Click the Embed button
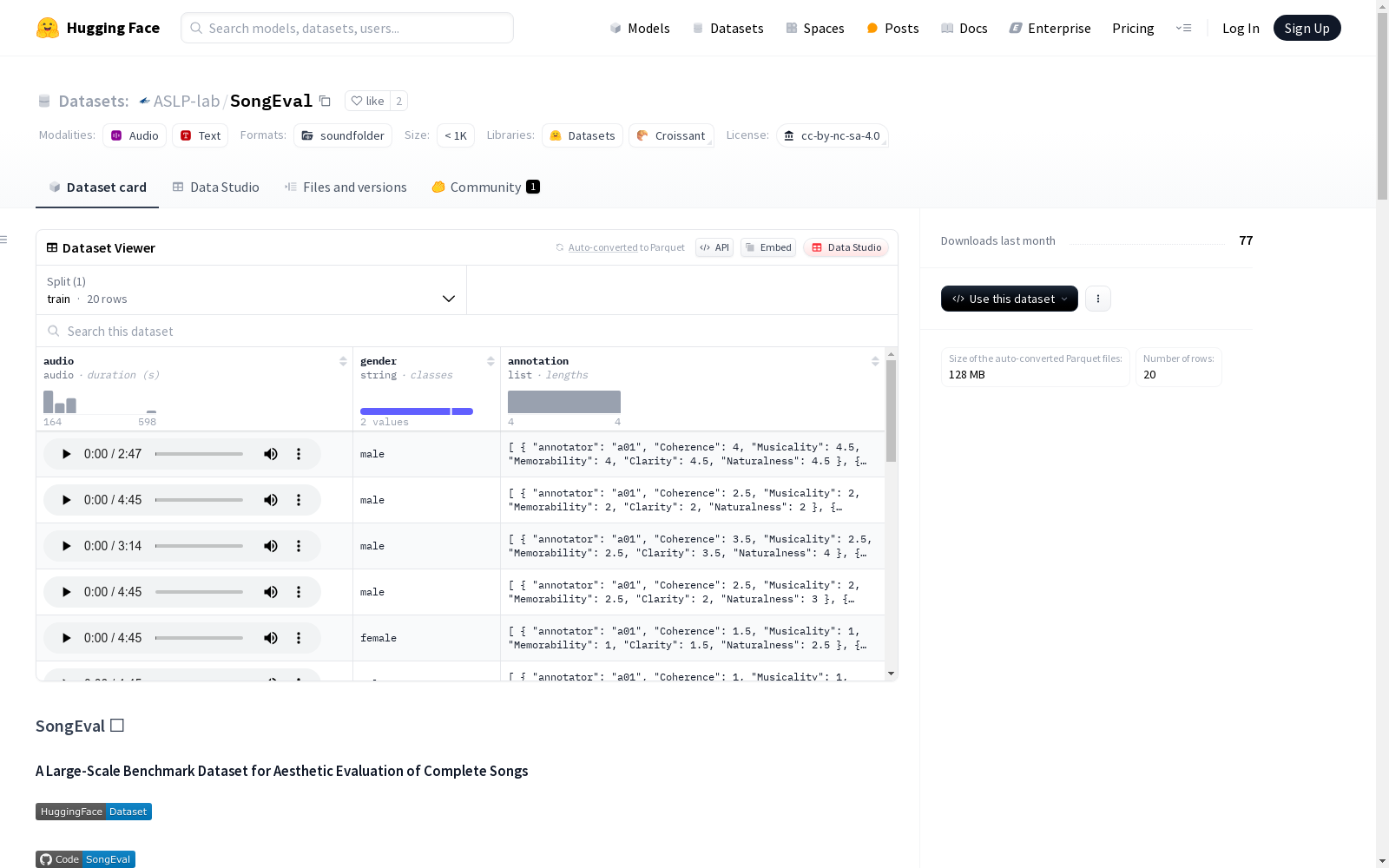This screenshot has height=868, width=1389. (768, 247)
